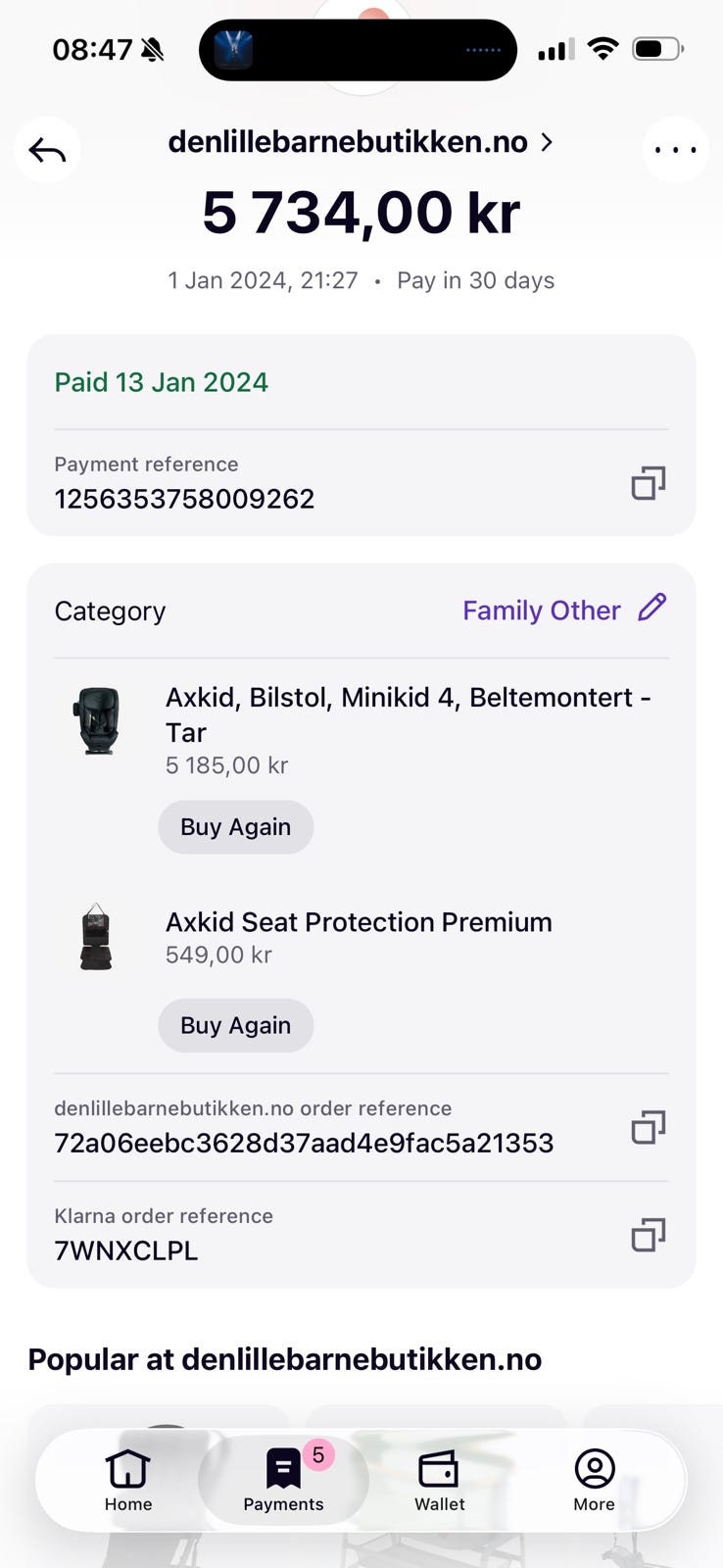The width and height of the screenshot is (723, 1568).
Task: Buy Again the Axkid Minikid 4 seat
Action: click(235, 827)
